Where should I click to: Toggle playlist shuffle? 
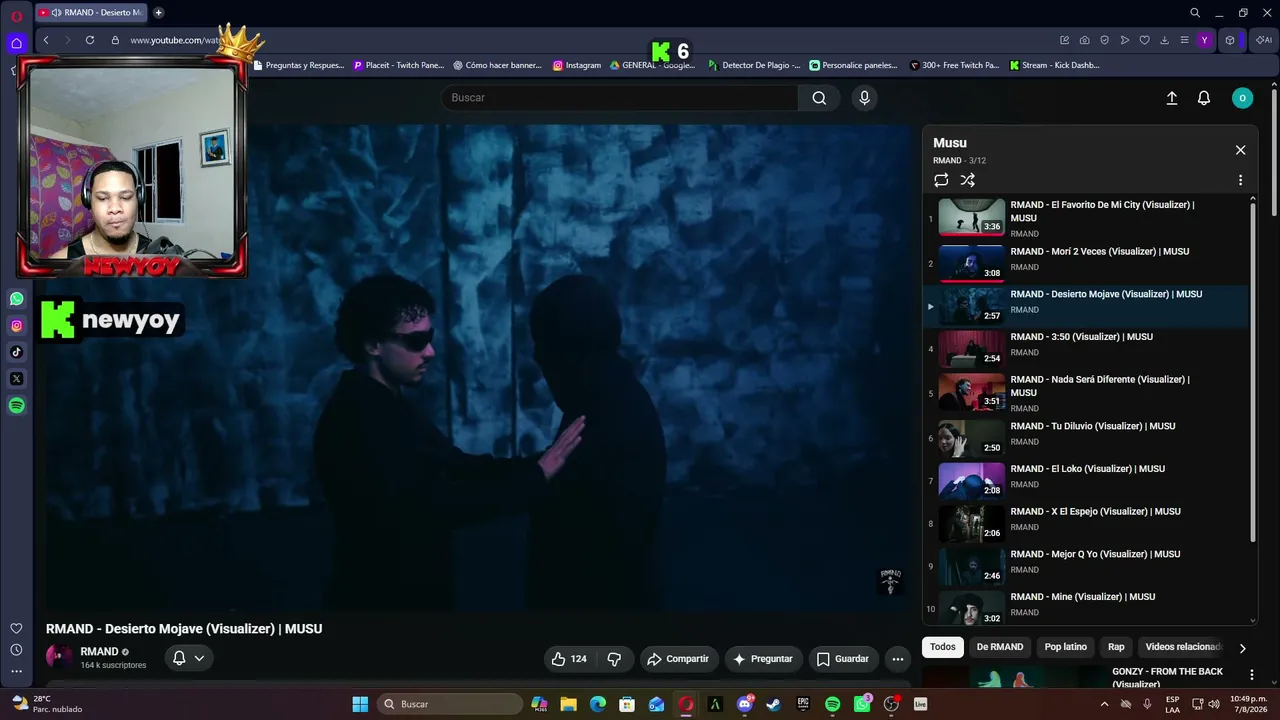tap(967, 180)
